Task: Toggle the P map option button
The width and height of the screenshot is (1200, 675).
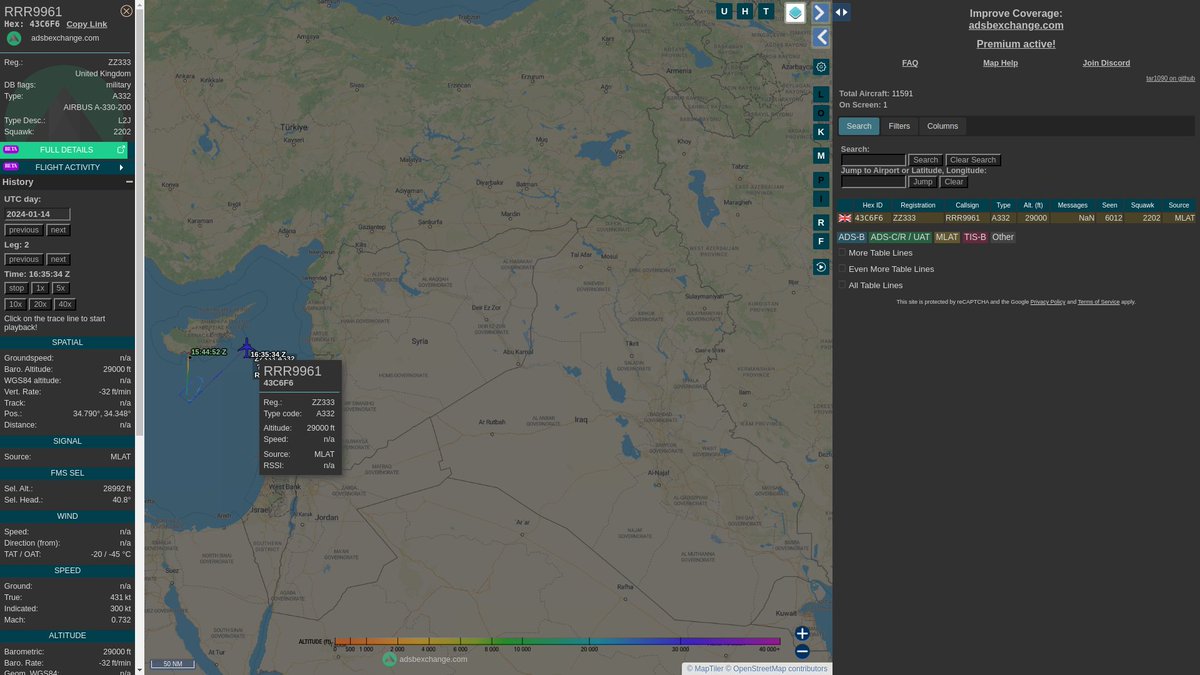Action: (x=821, y=180)
